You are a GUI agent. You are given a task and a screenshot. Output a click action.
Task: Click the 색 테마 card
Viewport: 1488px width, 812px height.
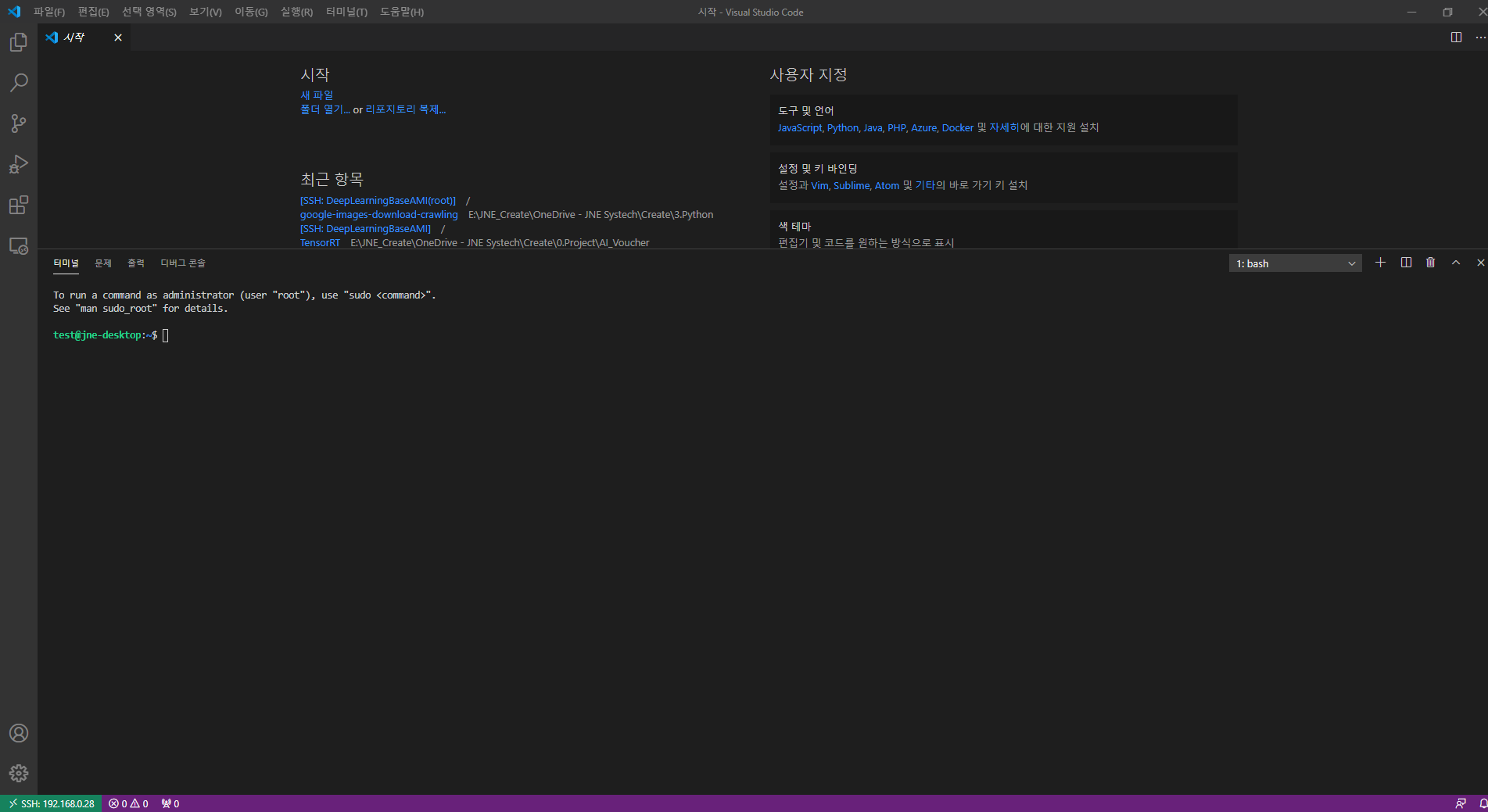(x=1003, y=231)
